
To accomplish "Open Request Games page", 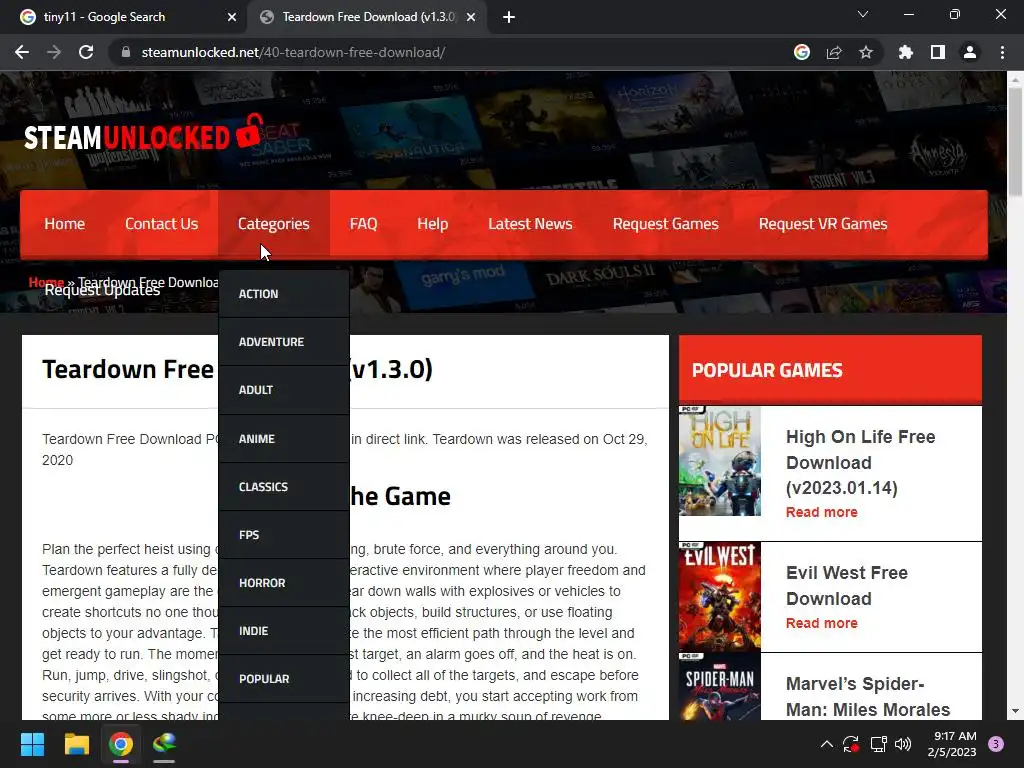I will coord(665,224).
